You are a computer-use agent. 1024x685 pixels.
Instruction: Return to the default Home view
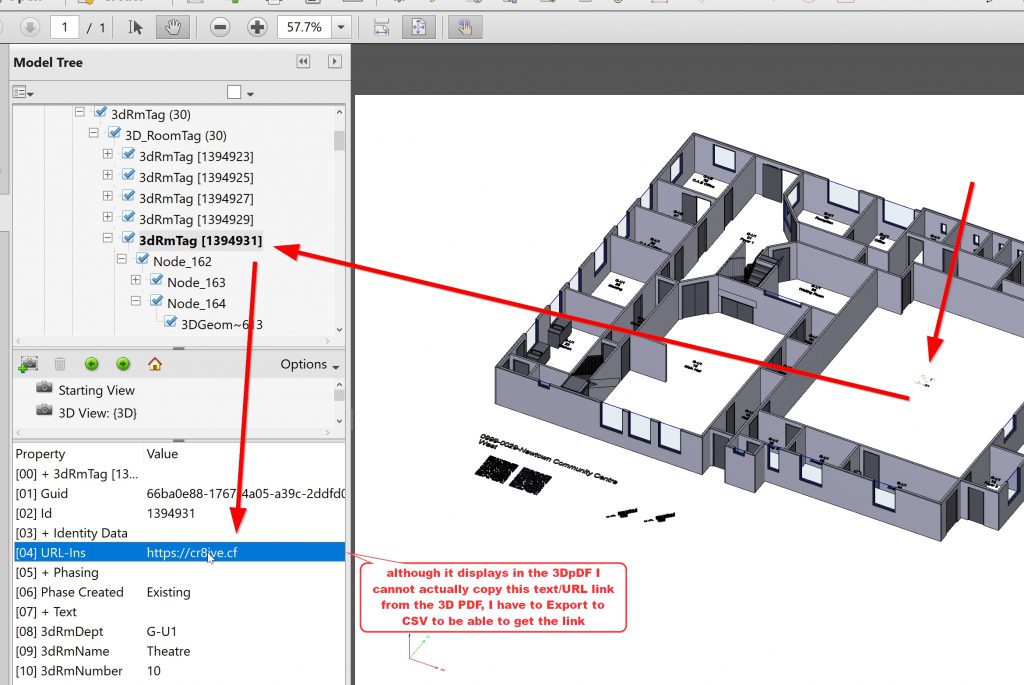[x=154, y=364]
